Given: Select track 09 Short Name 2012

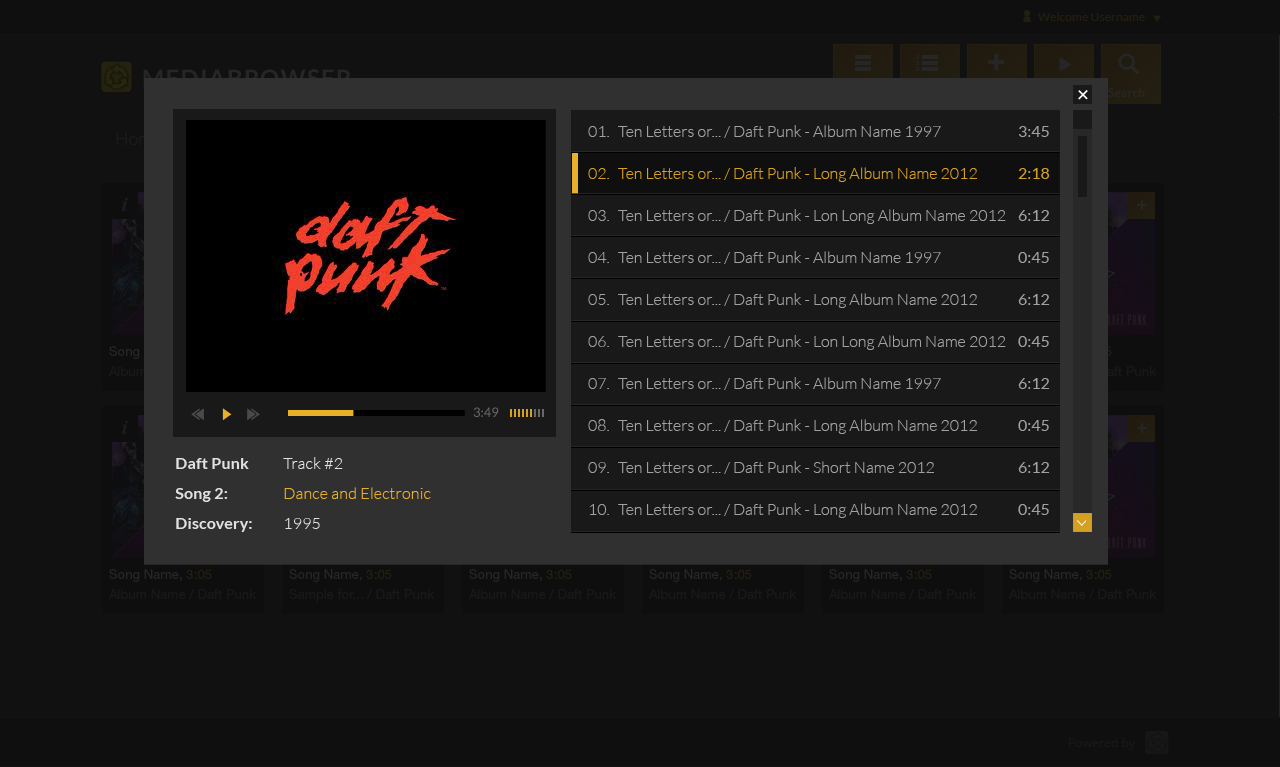Looking at the screenshot, I should tap(815, 467).
